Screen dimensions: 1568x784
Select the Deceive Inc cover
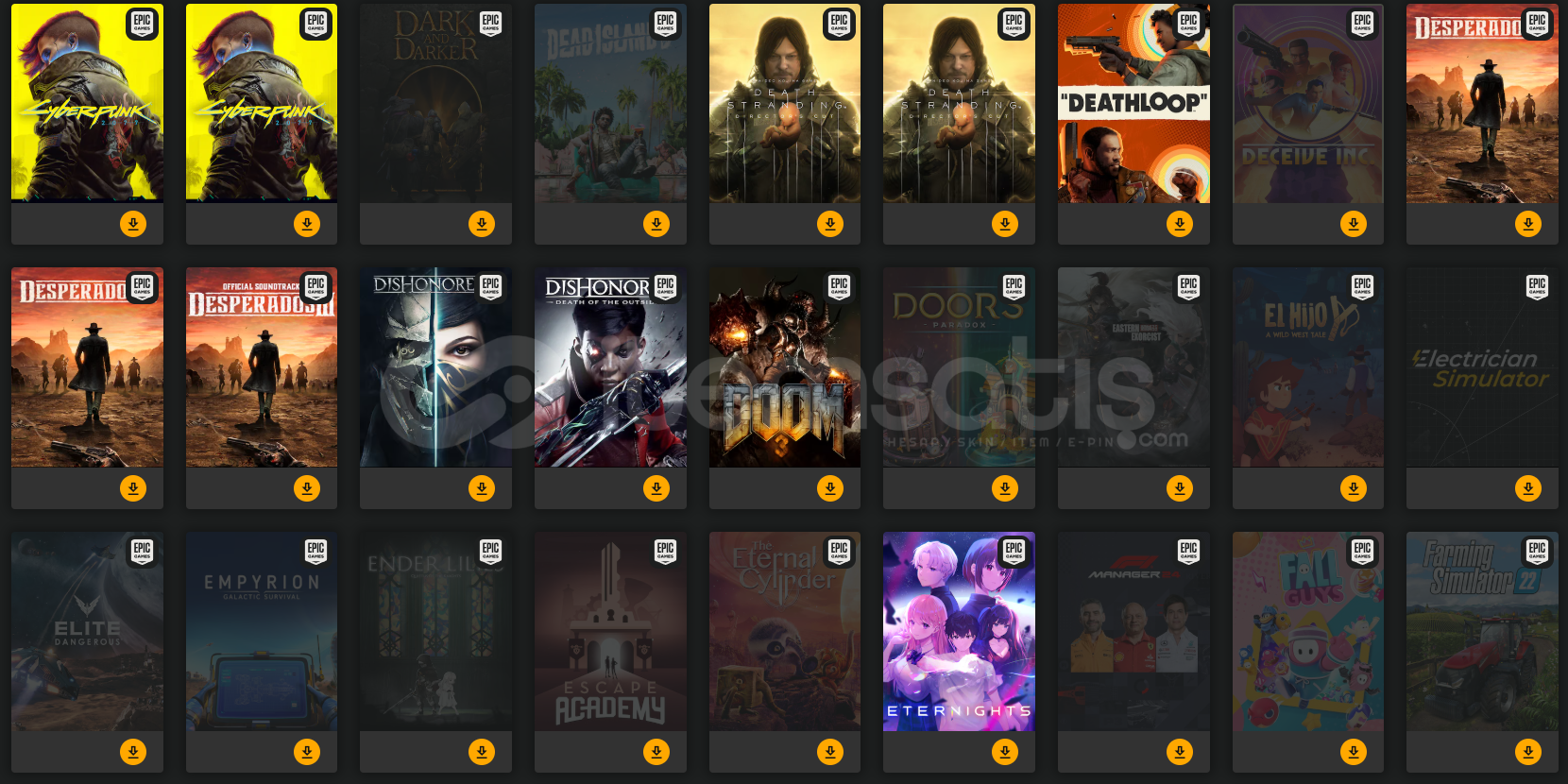coord(1308,104)
